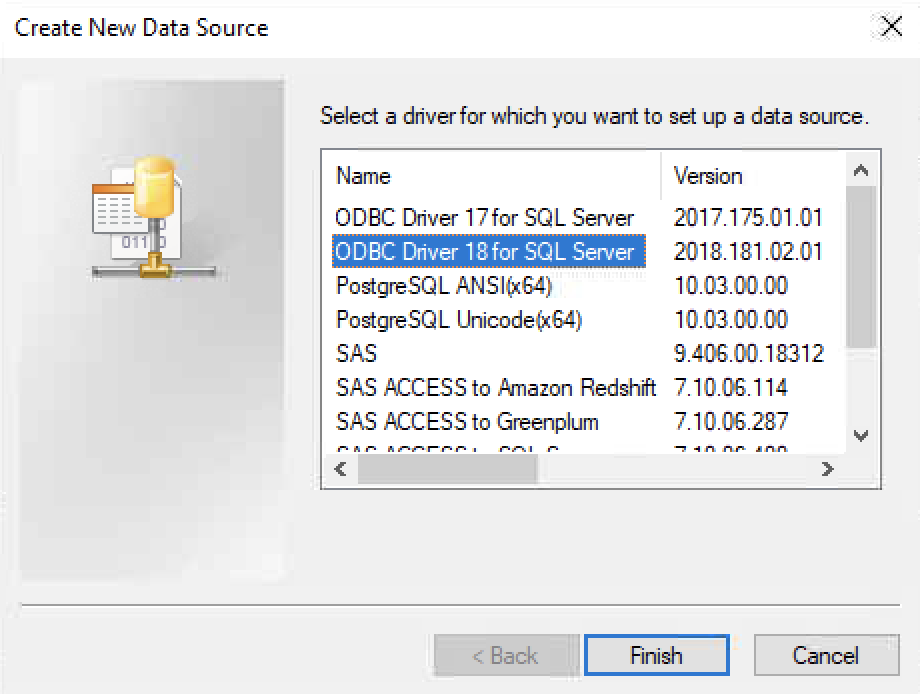Click the scroll down arrow in driver list

pos(861,436)
